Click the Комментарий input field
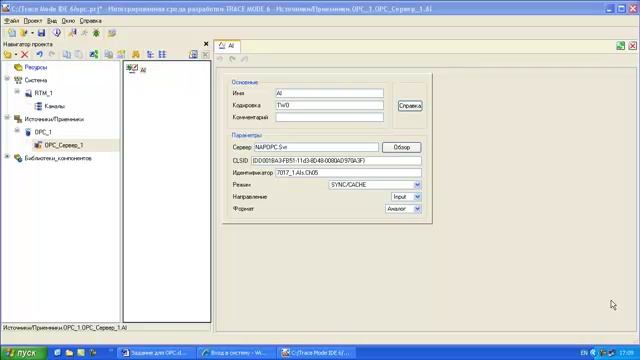Image resolution: width=640 pixels, height=360 pixels. pos(329,118)
